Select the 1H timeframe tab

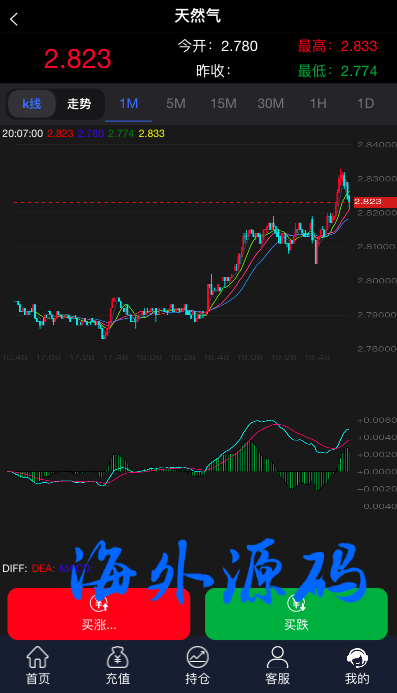click(318, 104)
